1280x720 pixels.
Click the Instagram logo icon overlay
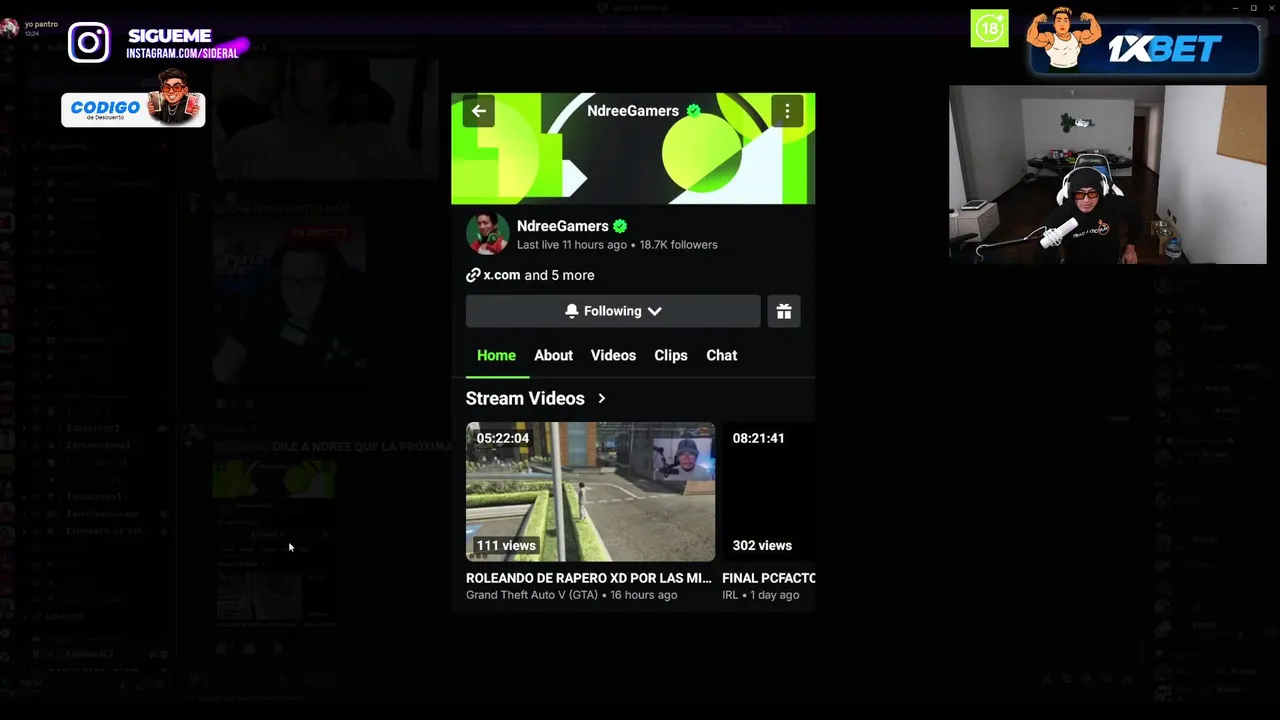(x=89, y=42)
